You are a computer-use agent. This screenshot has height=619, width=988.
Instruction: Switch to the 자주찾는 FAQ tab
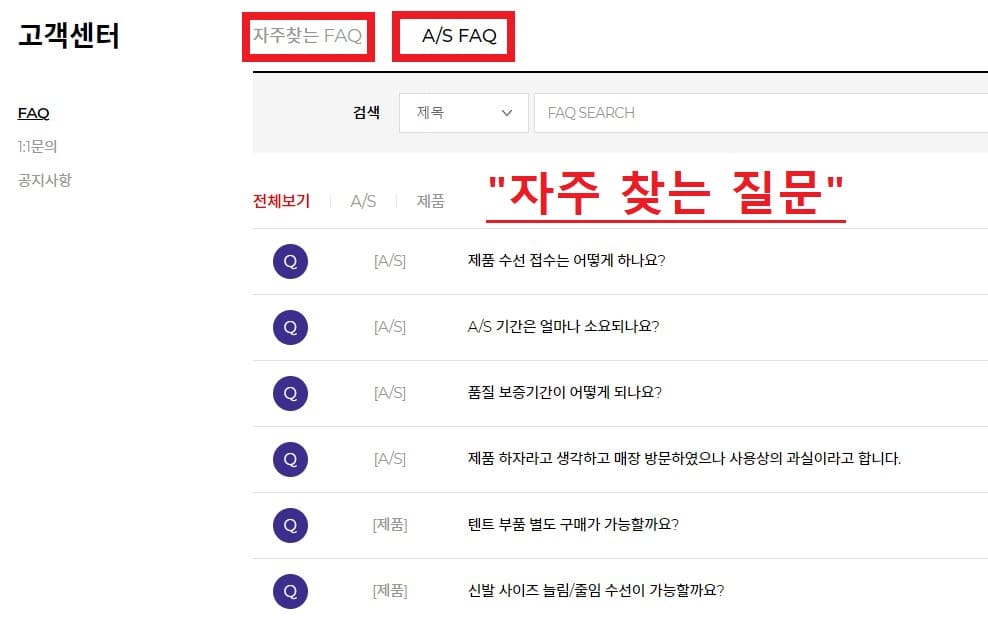(x=307, y=36)
